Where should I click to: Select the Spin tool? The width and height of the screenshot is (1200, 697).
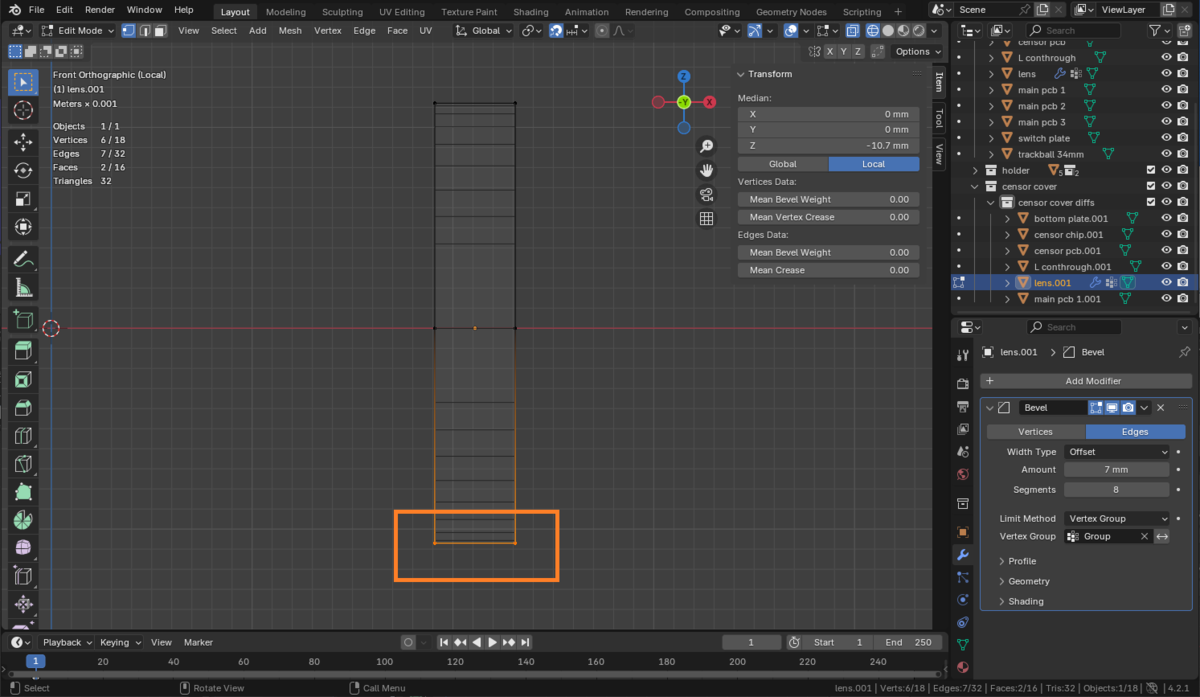(x=22, y=520)
